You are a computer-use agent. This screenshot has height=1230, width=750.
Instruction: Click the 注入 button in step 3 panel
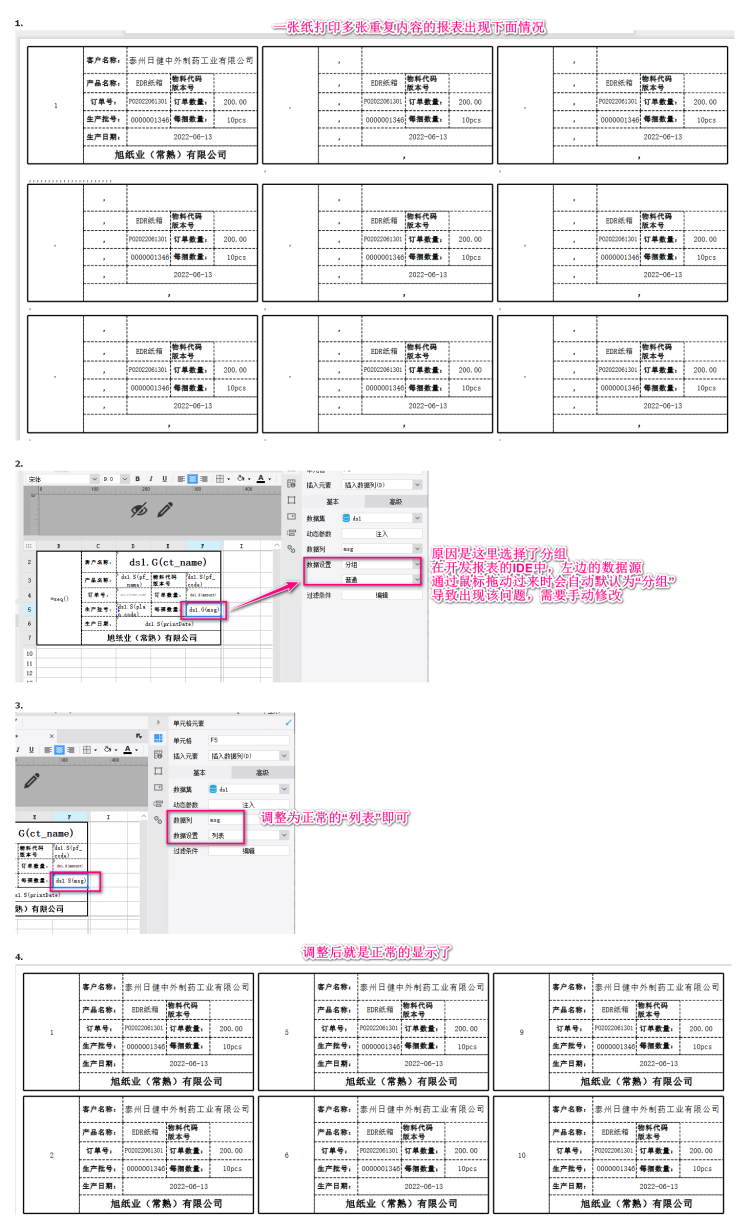point(248,804)
